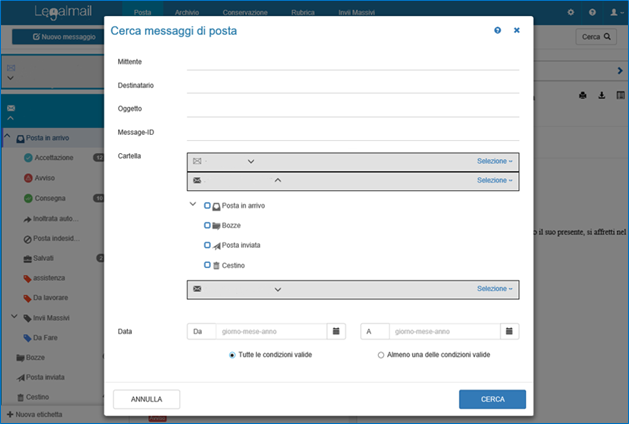Check the Posta in arrivo folder checkbox
The image size is (629, 424).
[x=207, y=205]
